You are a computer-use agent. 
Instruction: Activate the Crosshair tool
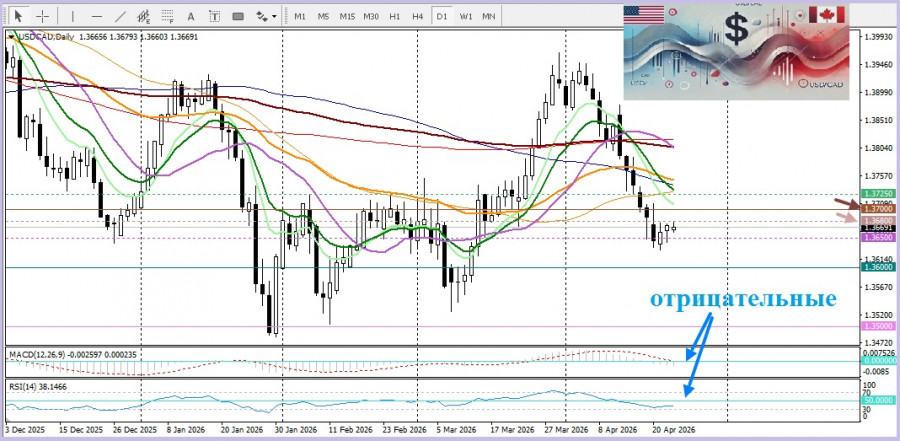pos(42,16)
